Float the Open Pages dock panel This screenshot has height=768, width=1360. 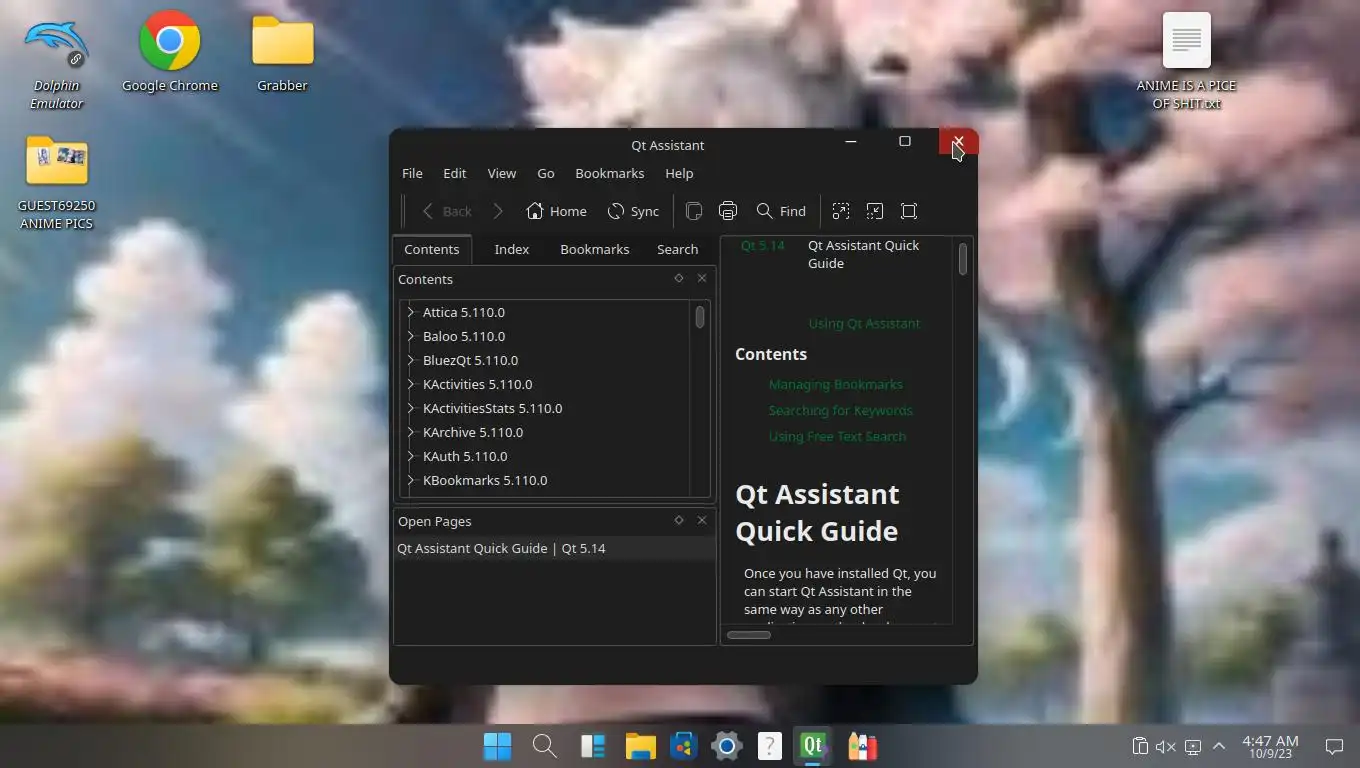pos(679,520)
